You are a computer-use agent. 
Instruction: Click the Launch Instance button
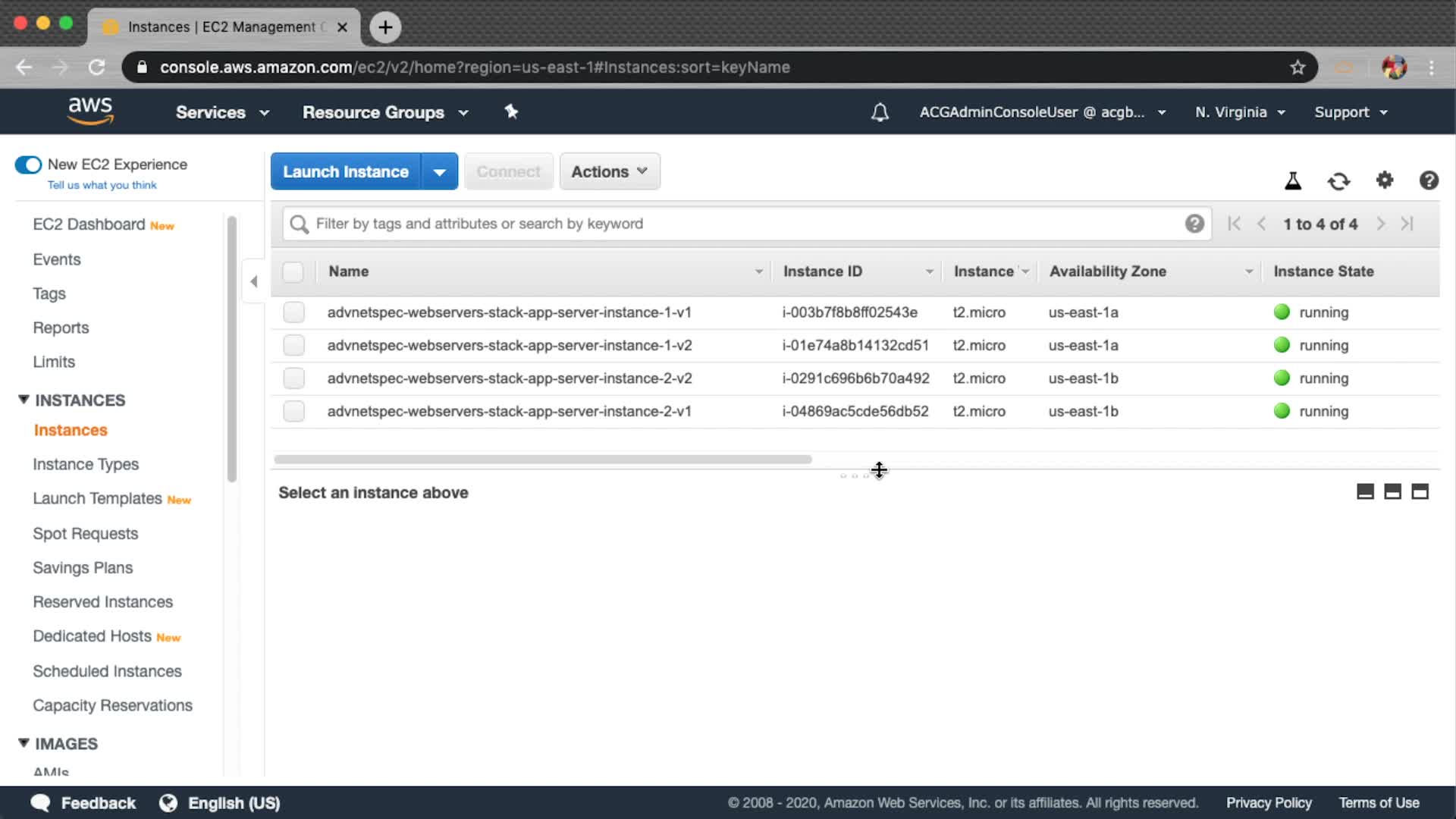pyautogui.click(x=346, y=171)
